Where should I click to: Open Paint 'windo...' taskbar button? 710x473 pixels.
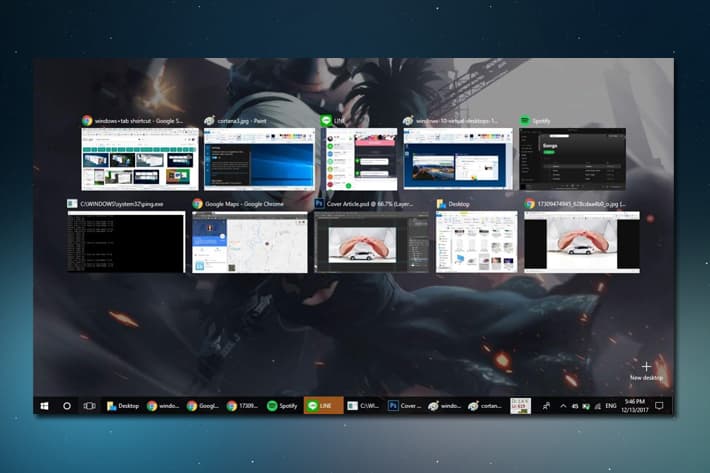click(x=444, y=406)
